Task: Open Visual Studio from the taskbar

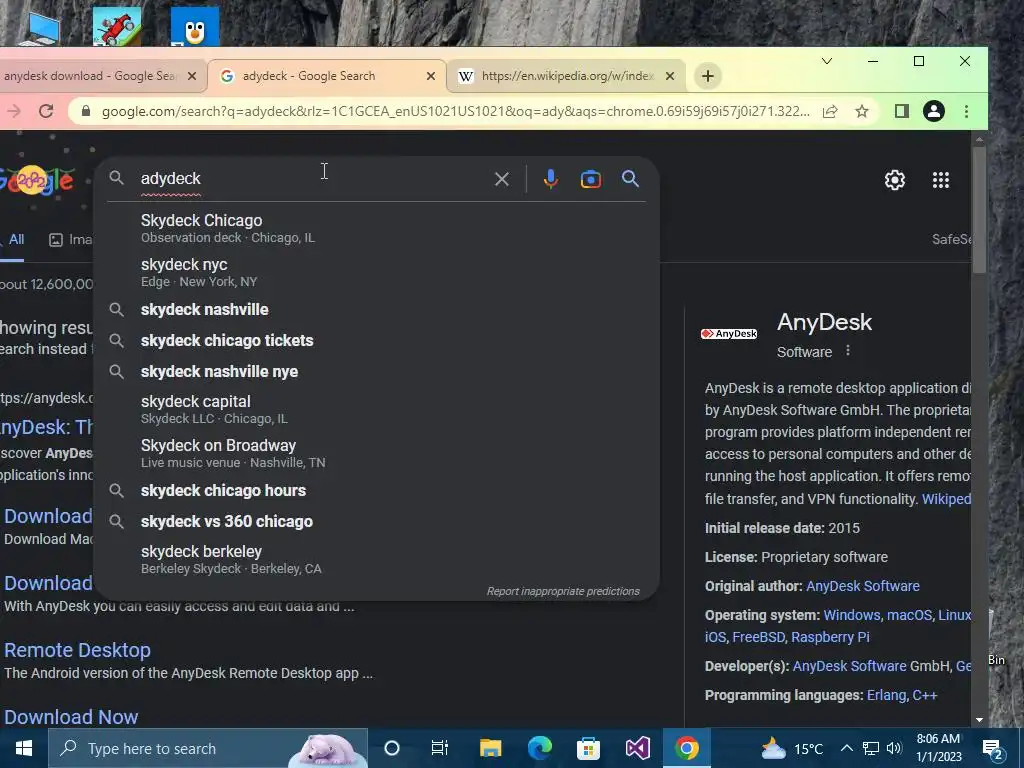Action: [x=637, y=748]
